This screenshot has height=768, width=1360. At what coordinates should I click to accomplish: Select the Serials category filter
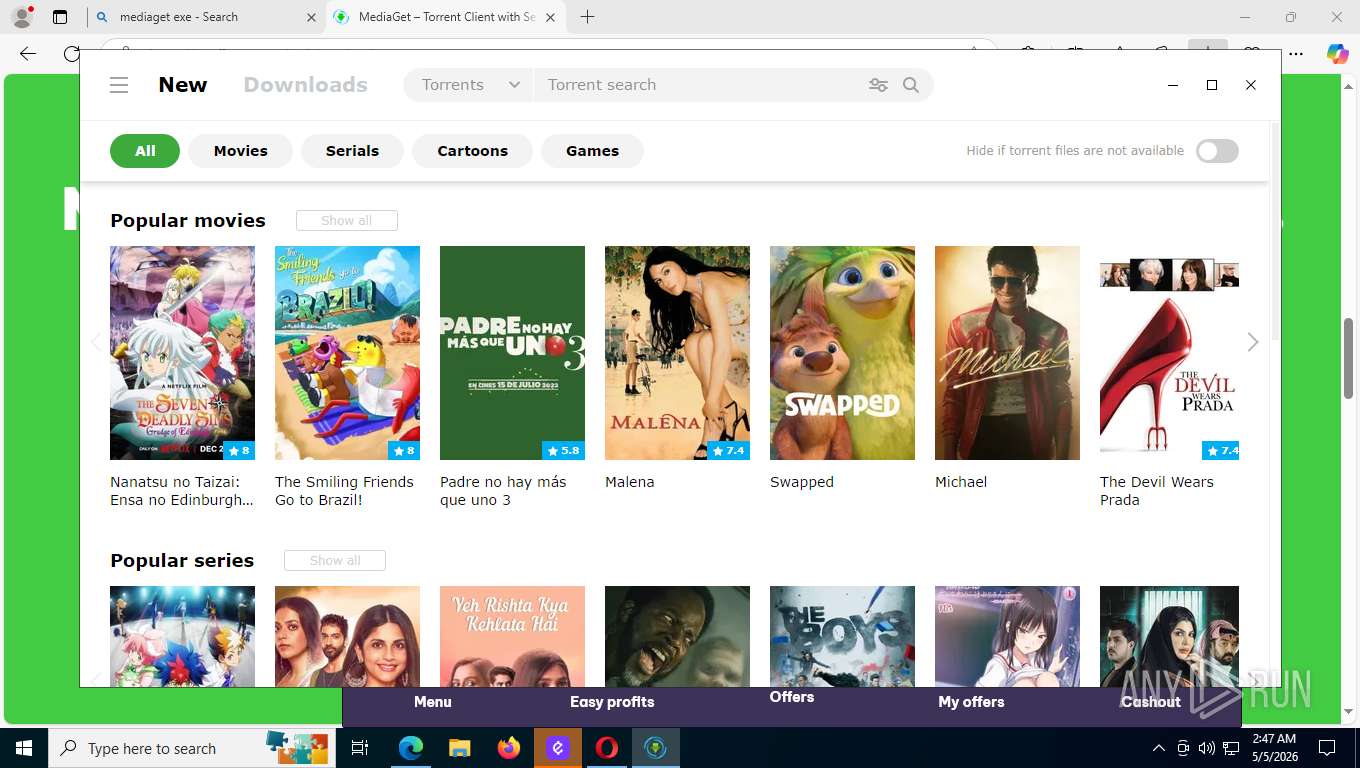(x=352, y=151)
